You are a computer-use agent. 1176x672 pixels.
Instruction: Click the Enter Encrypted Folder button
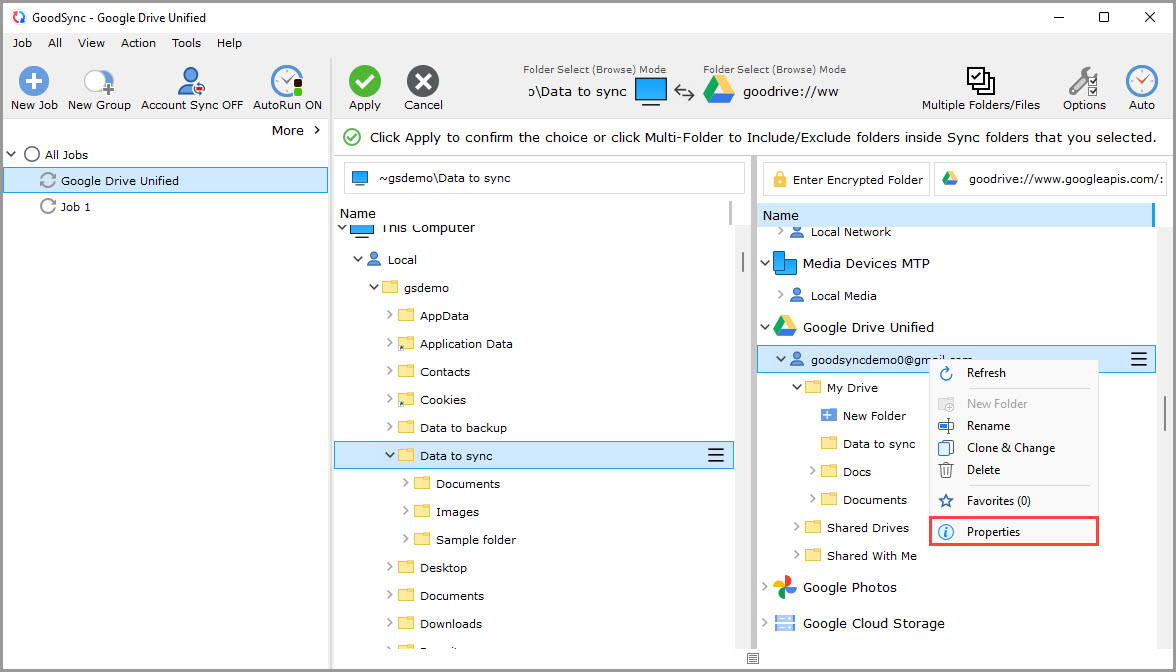click(847, 179)
